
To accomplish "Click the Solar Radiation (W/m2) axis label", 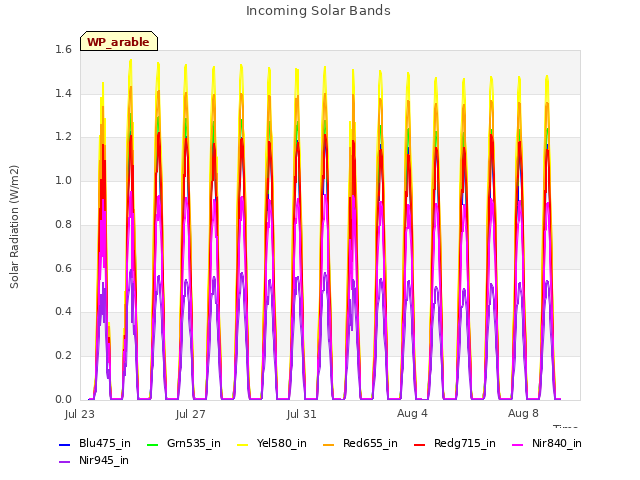I will pyautogui.click(x=14, y=227).
